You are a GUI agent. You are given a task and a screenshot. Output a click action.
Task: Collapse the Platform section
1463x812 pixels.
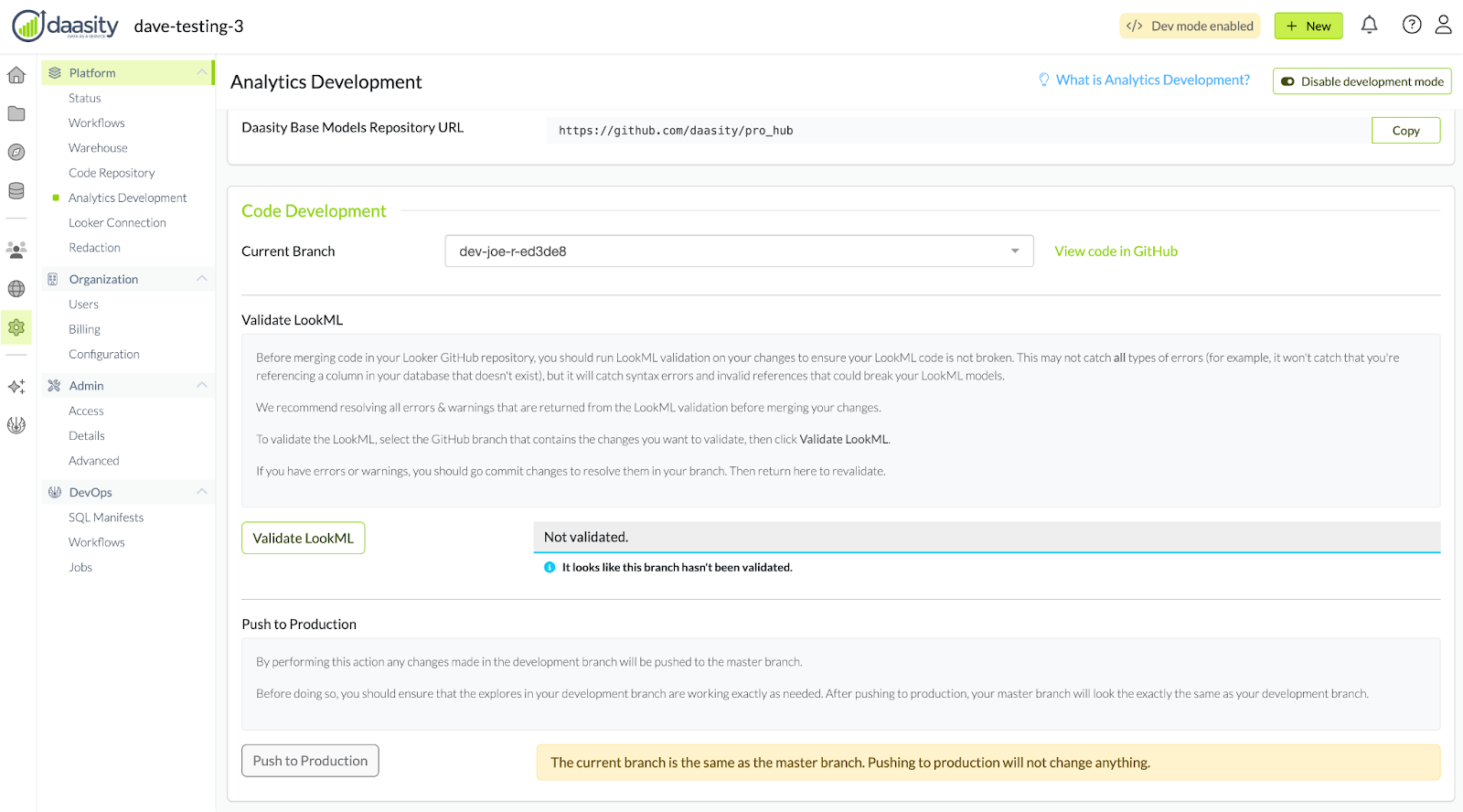point(202,73)
